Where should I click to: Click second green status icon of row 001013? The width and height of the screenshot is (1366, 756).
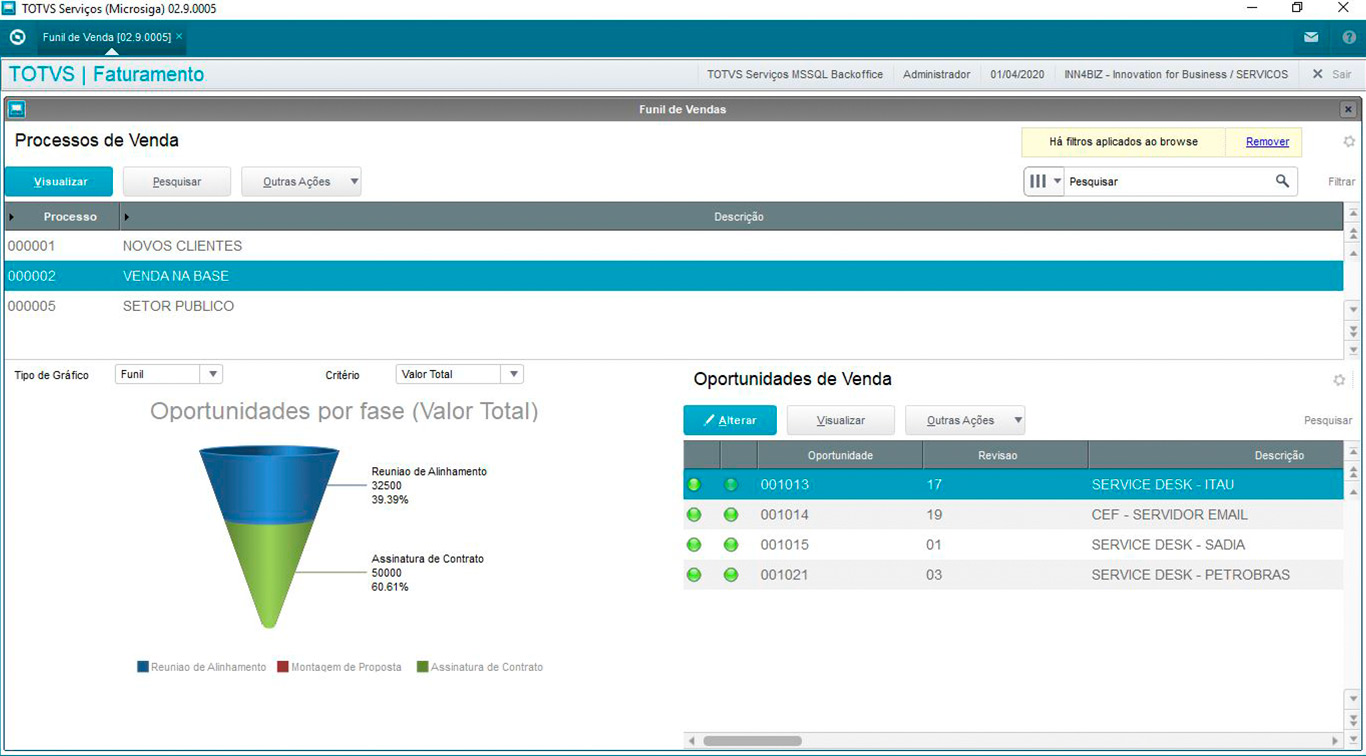pos(731,485)
